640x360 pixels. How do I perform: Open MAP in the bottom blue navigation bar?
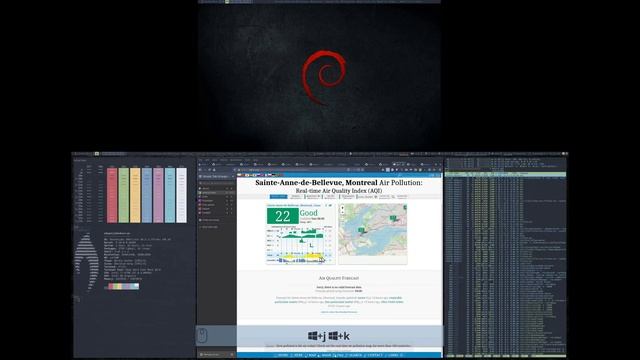pos(312,355)
